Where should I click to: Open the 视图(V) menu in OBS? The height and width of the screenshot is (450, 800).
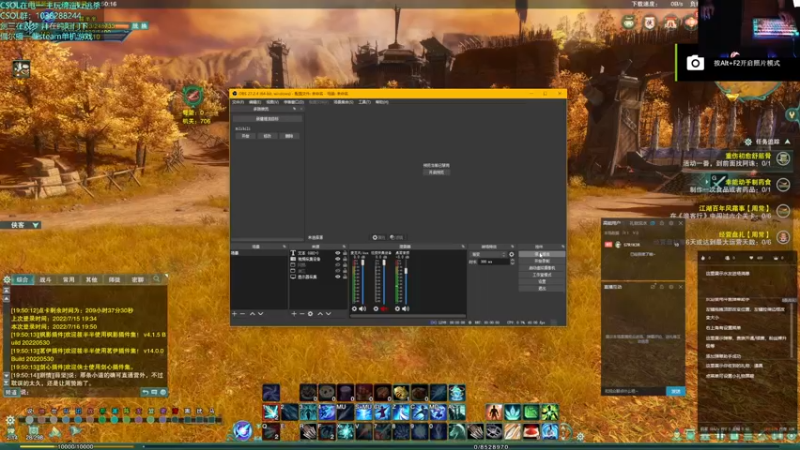[x=272, y=102]
